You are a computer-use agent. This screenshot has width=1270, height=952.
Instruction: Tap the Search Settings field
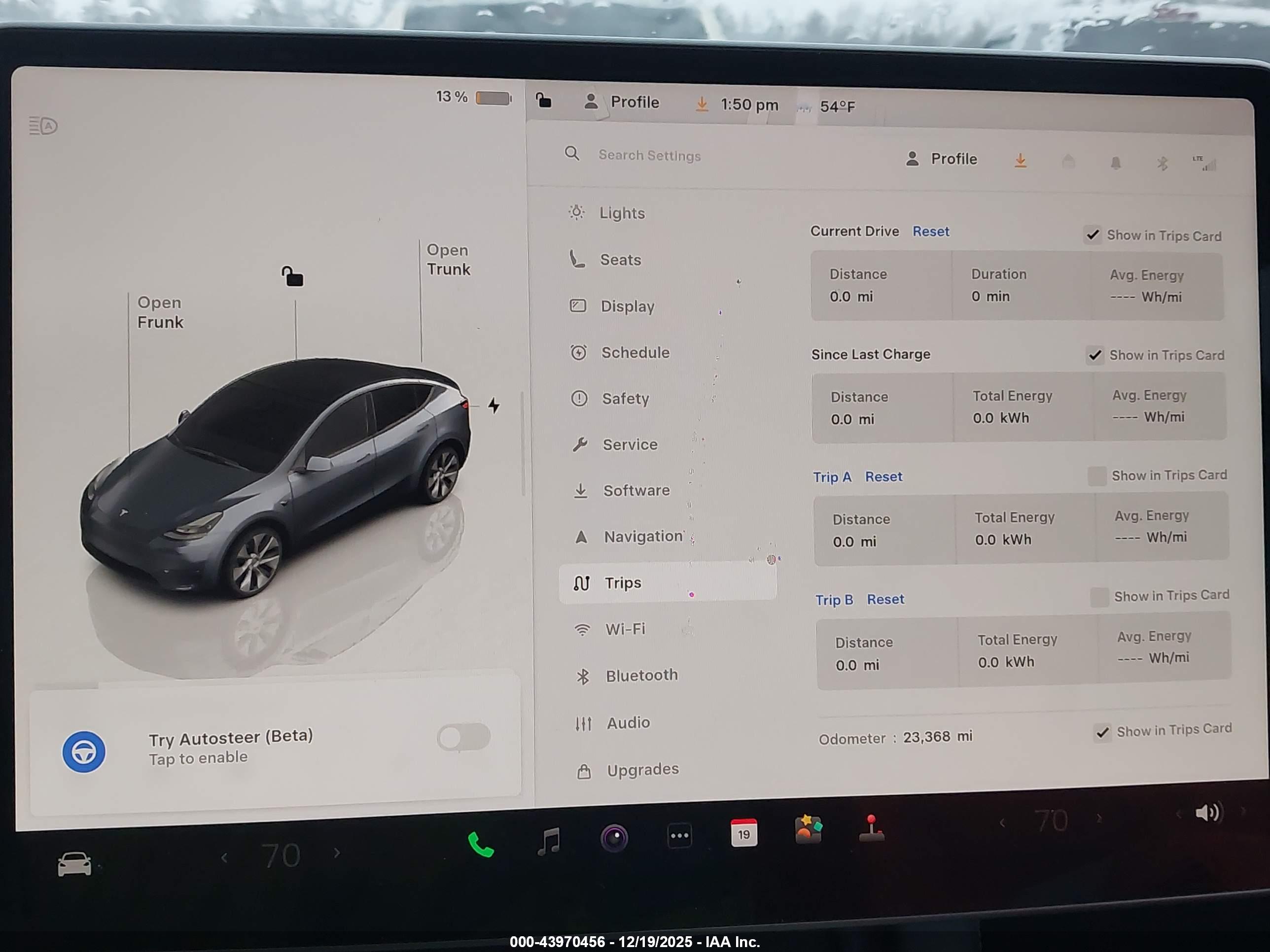[x=649, y=155]
